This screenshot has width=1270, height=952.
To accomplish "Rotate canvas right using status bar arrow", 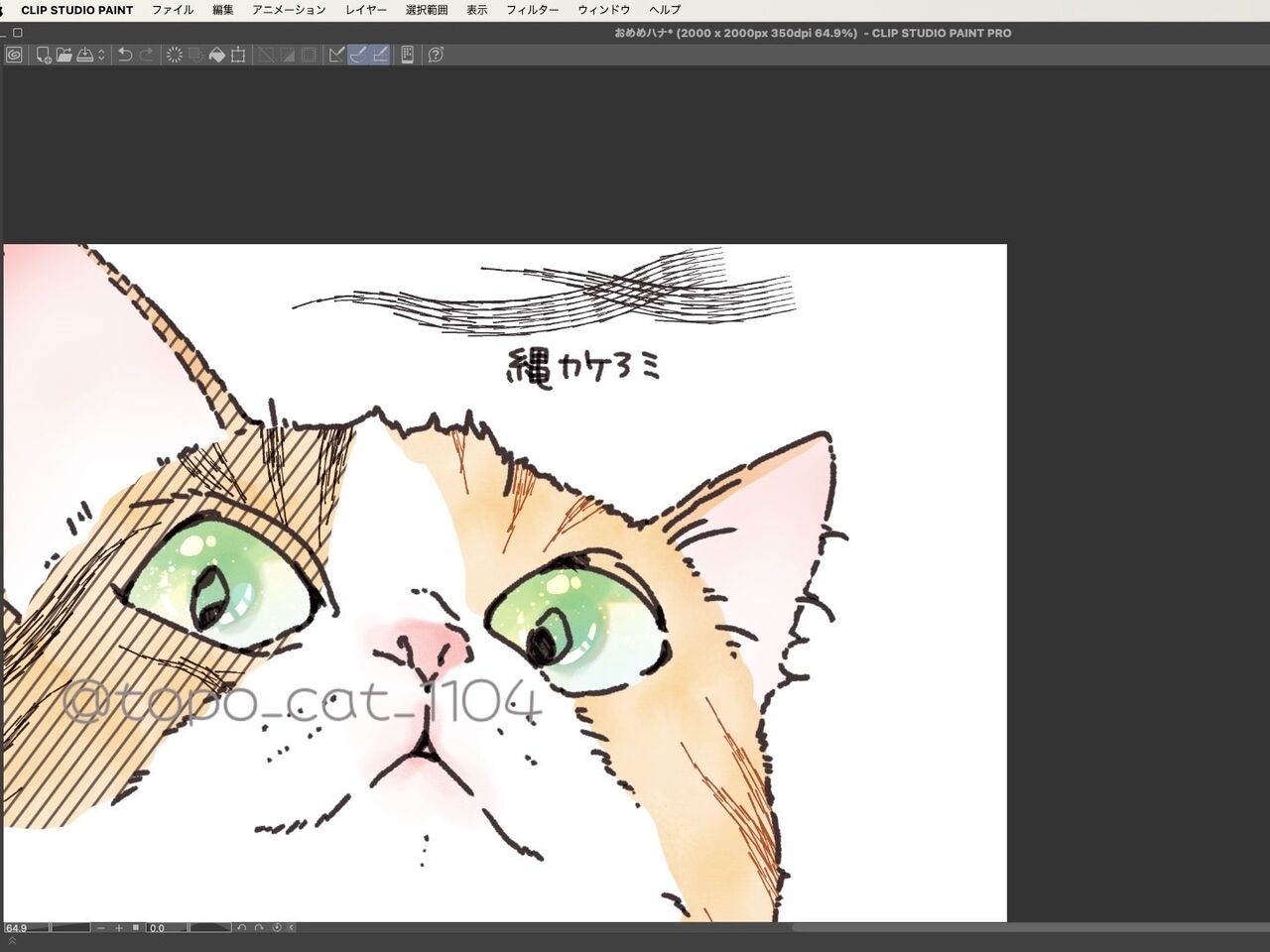I will (x=259, y=928).
